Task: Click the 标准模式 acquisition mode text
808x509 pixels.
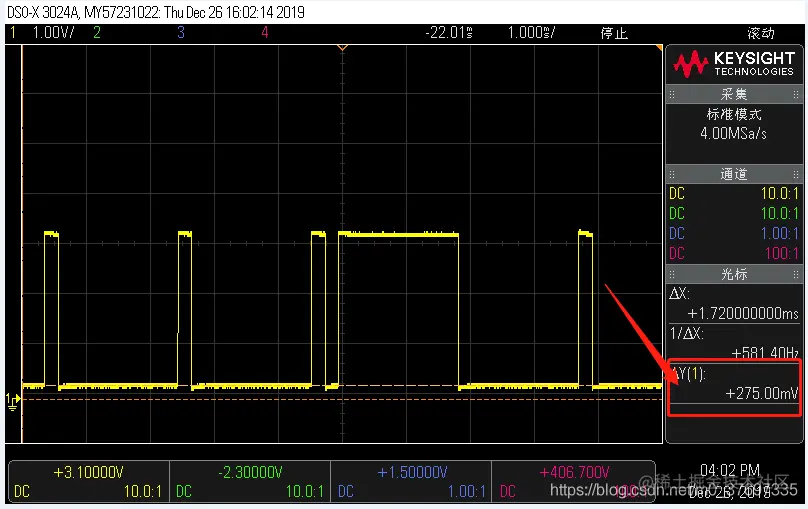Action: 734,114
